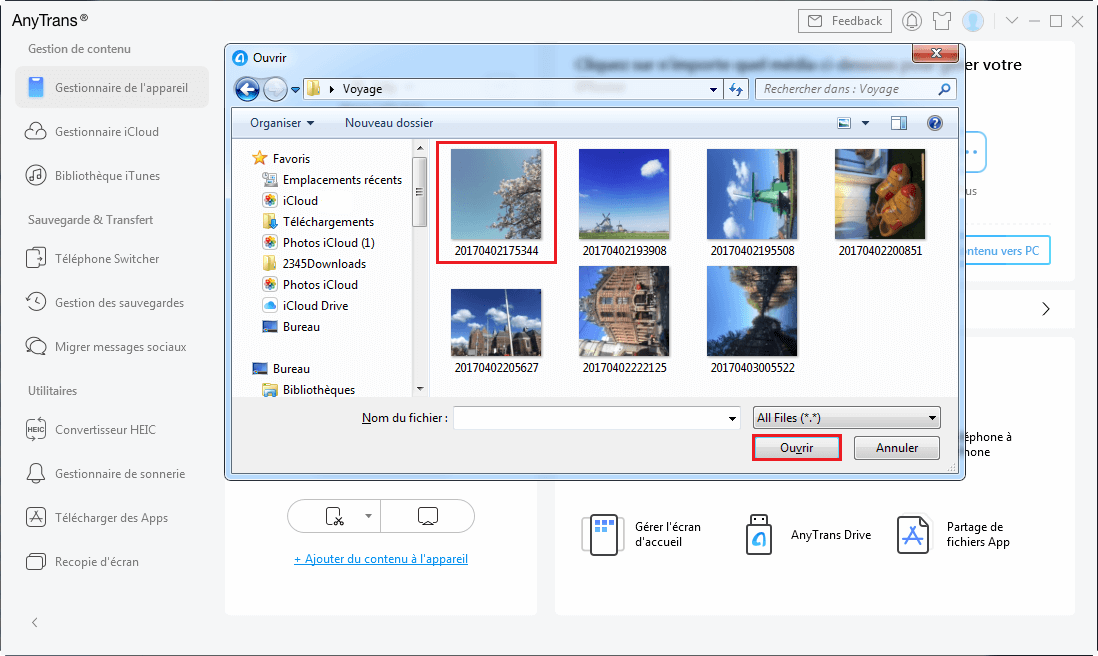The width and height of the screenshot is (1098, 656).
Task: Open notifications bell in AnyTrans title bar
Action: 912,21
